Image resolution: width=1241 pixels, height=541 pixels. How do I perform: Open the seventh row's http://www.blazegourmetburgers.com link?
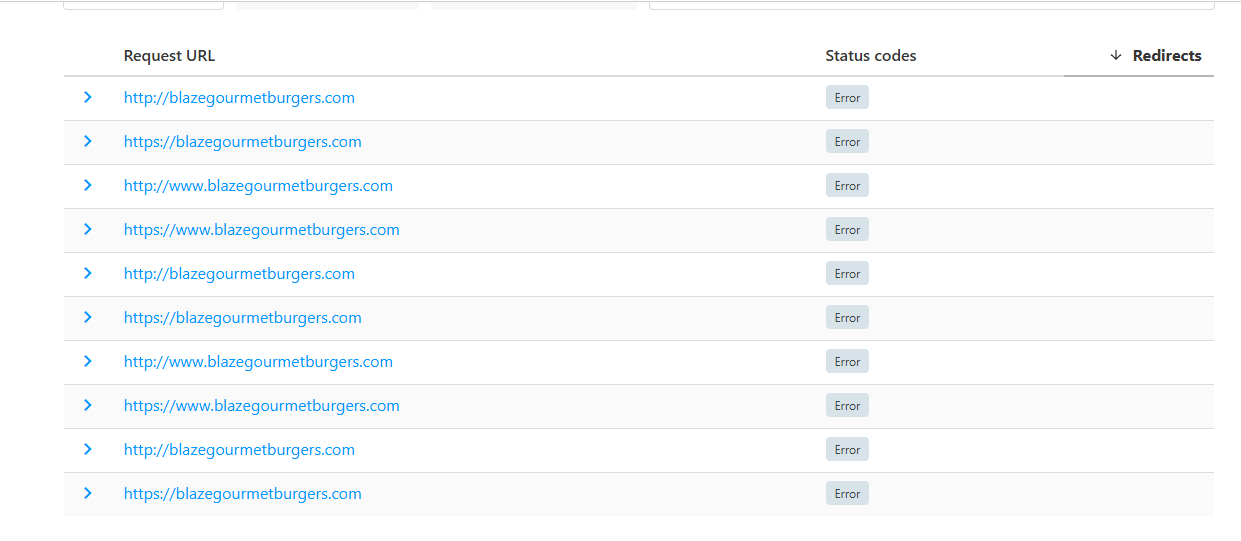[258, 362]
